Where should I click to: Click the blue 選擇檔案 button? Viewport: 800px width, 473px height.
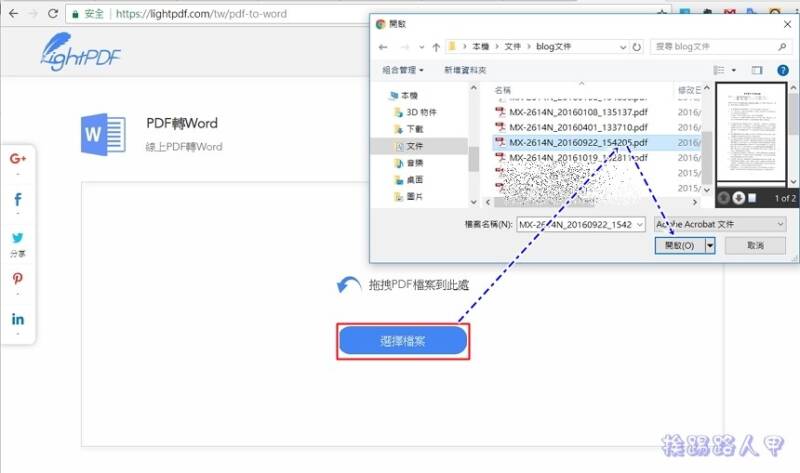pyautogui.click(x=403, y=341)
